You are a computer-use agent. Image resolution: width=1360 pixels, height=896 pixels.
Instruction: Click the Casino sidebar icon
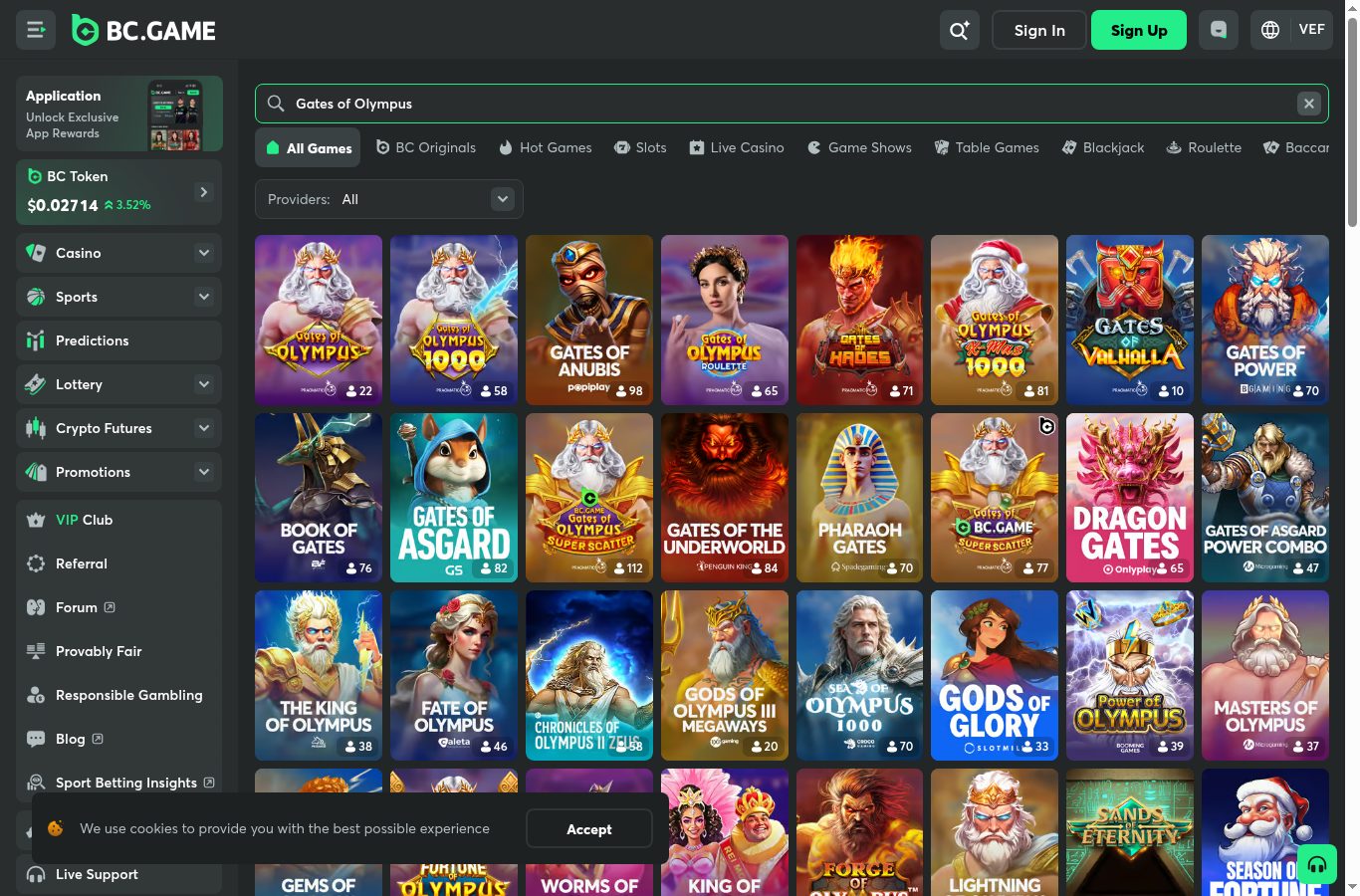point(36,253)
